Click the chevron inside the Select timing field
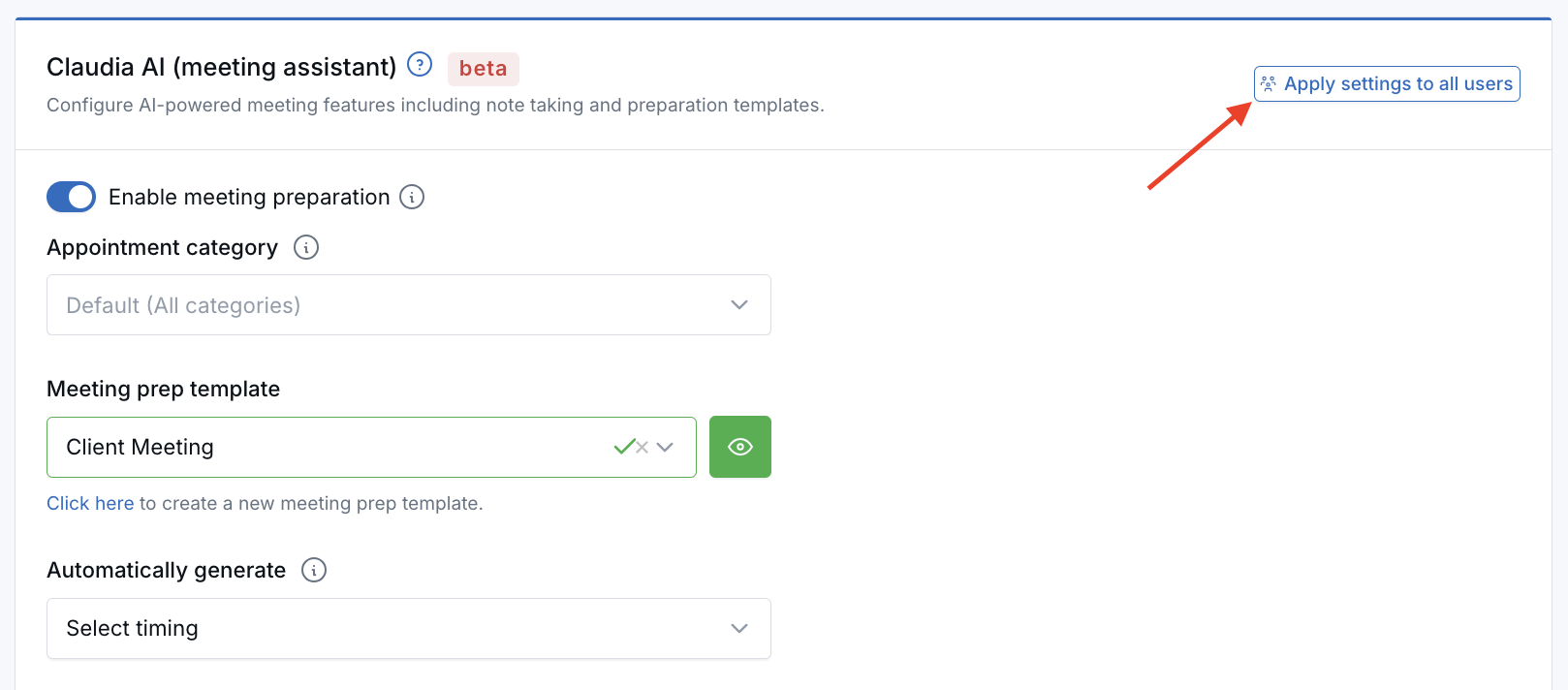This screenshot has height=690, width=1568. click(737, 628)
